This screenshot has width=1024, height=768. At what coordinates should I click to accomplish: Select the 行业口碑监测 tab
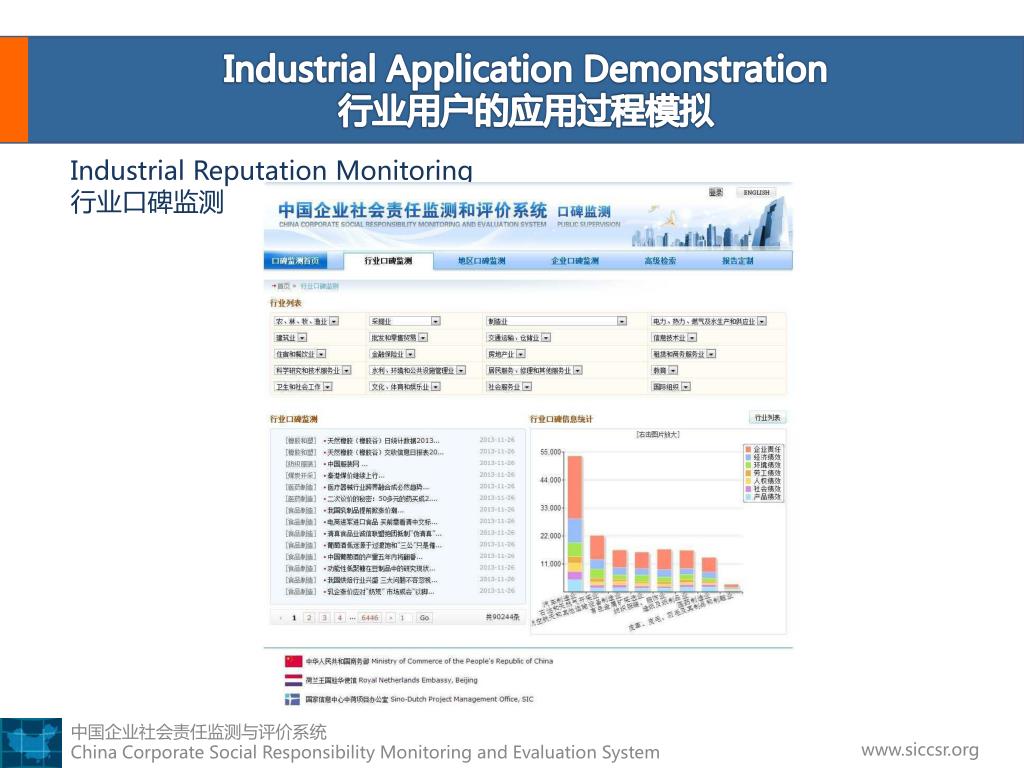coord(388,261)
